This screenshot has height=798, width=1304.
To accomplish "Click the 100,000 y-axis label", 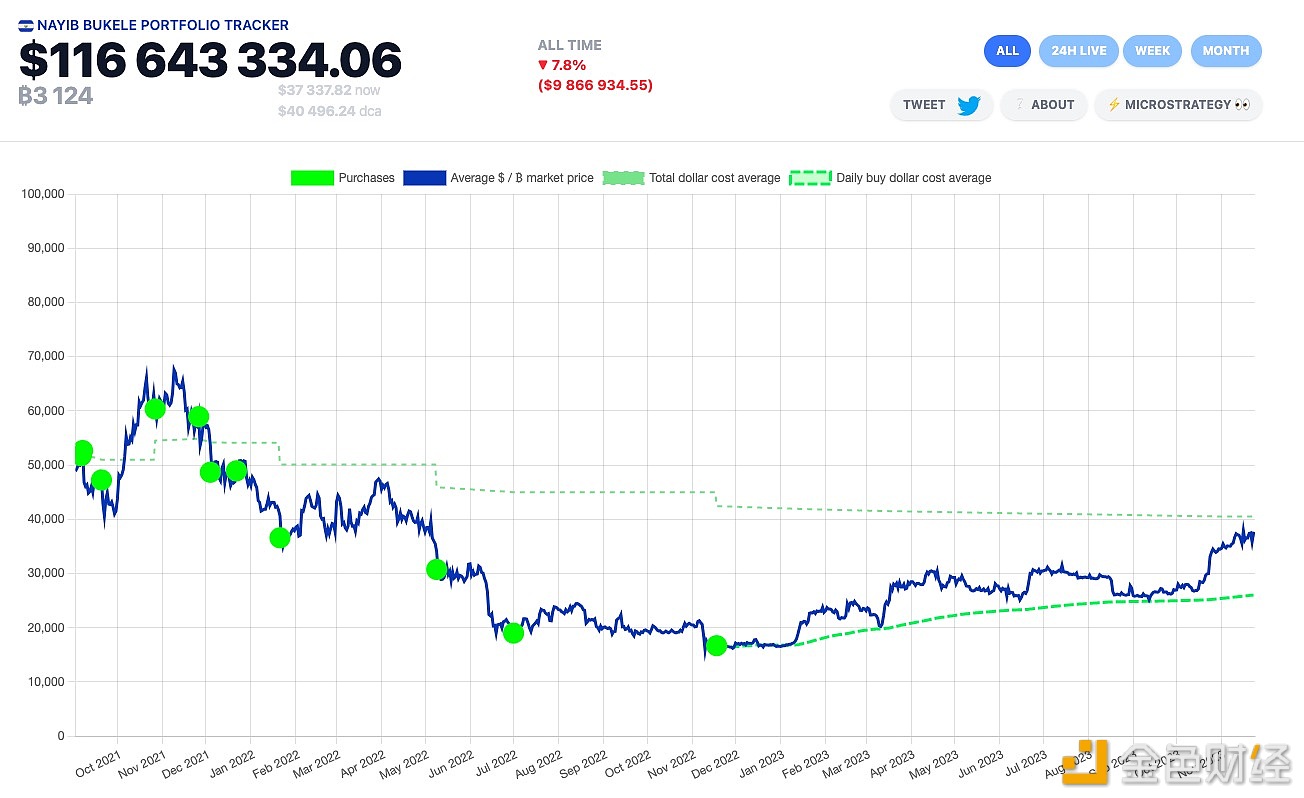I will (x=43, y=194).
